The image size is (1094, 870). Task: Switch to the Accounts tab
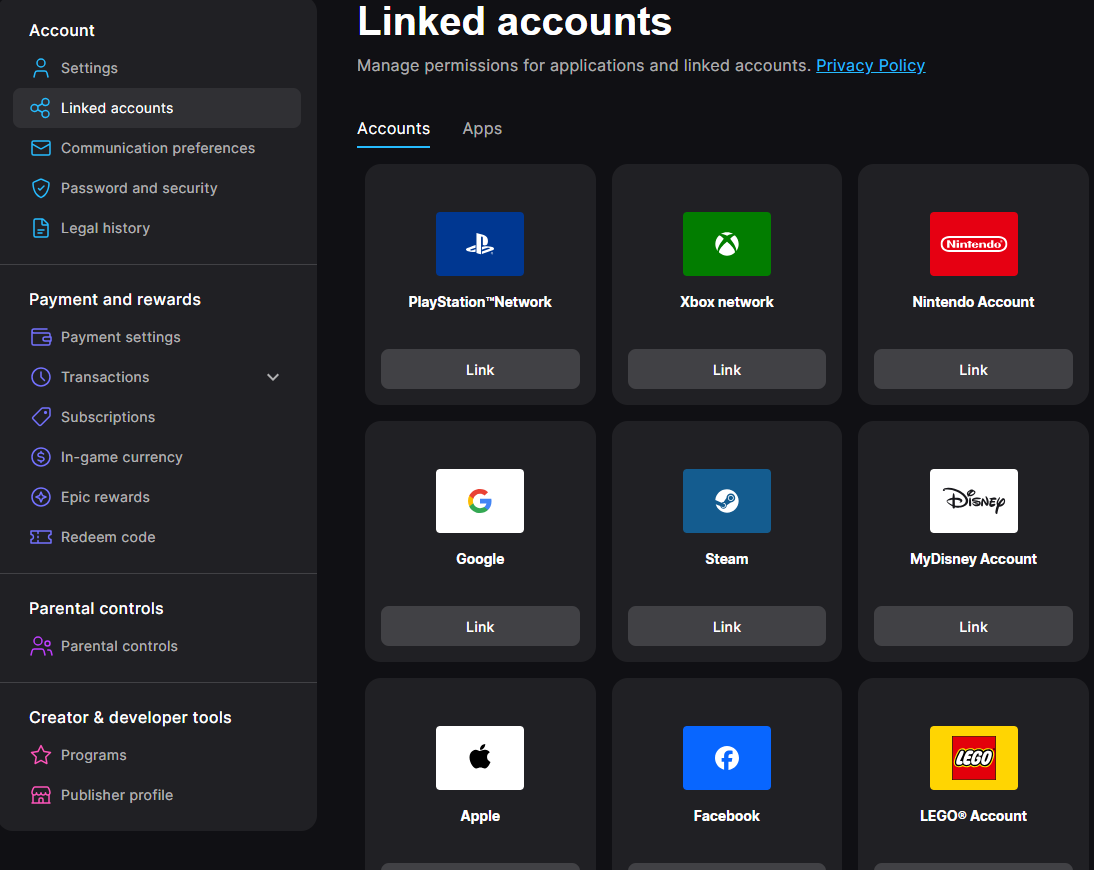point(394,129)
